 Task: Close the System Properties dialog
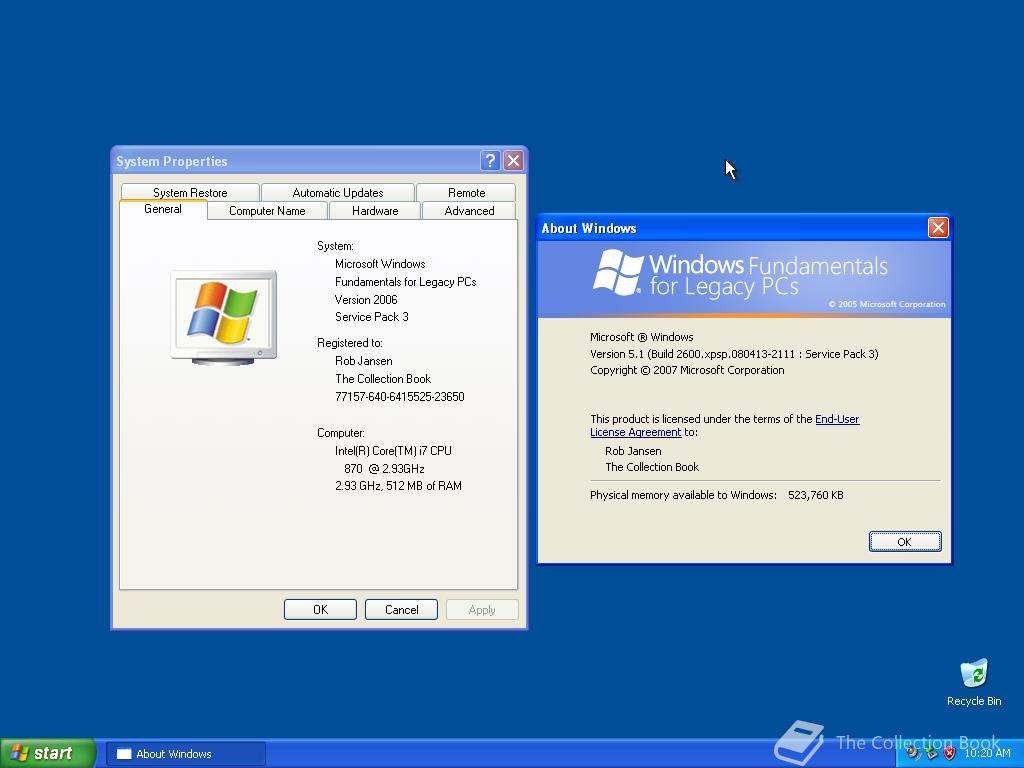[513, 161]
